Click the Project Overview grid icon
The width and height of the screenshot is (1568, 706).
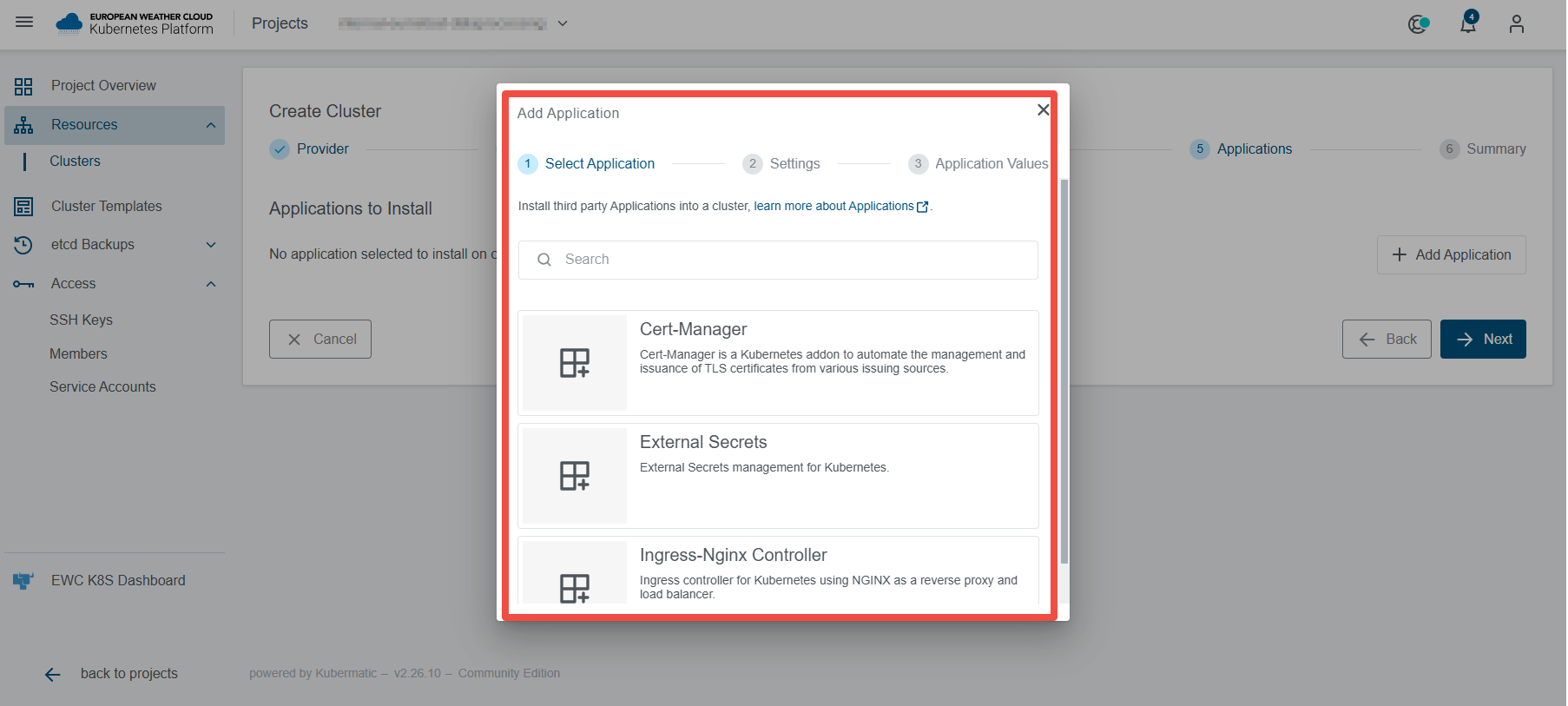tap(23, 86)
